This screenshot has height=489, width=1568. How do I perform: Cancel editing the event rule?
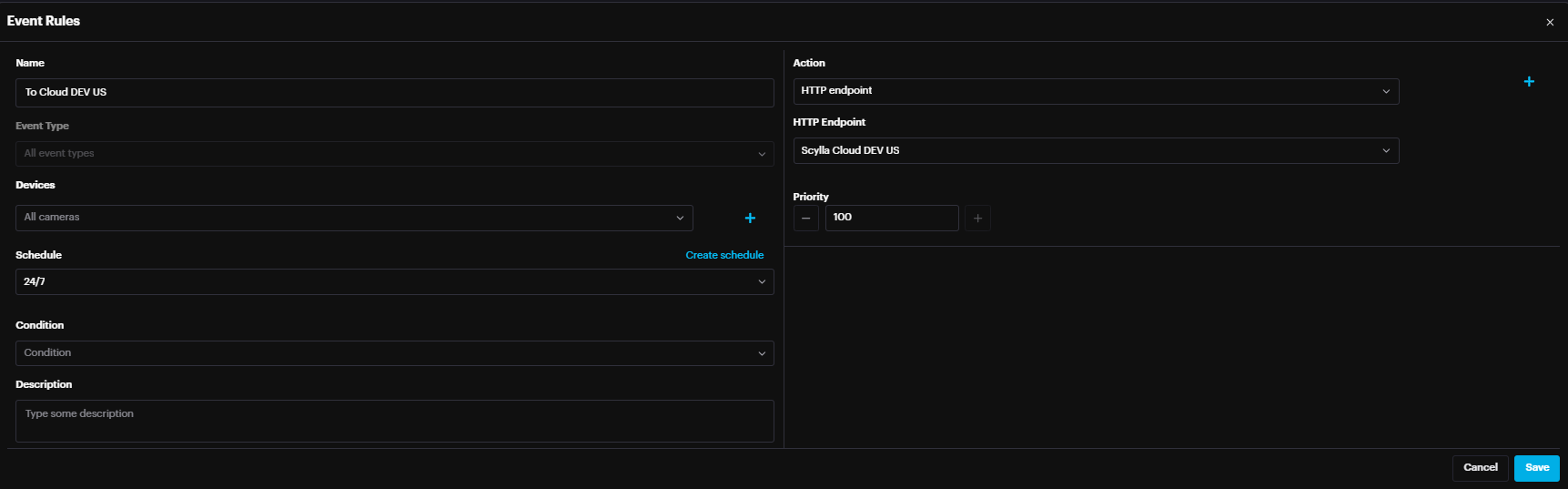coord(1480,468)
